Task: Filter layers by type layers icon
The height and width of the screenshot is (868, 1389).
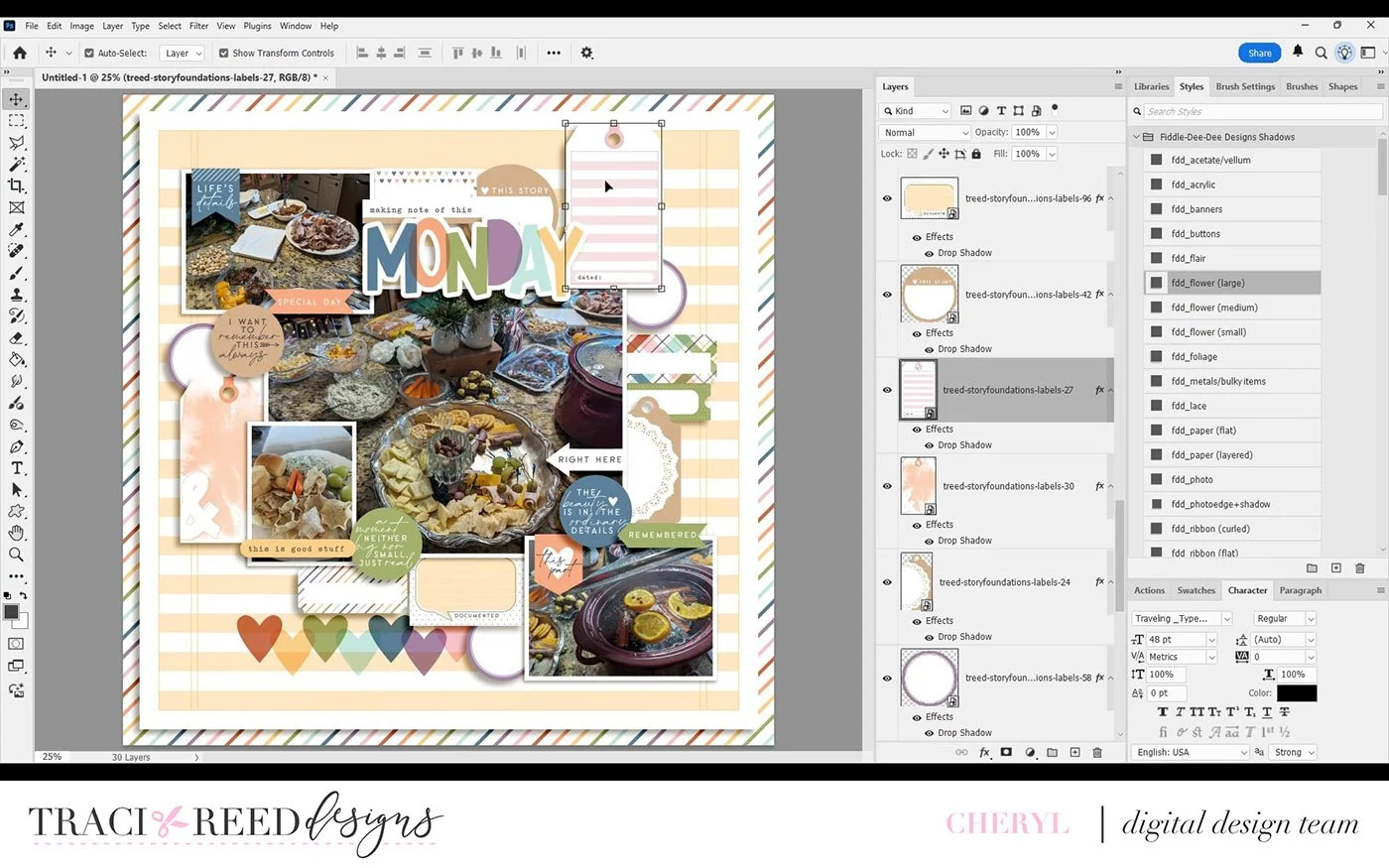Action: 1001,111
